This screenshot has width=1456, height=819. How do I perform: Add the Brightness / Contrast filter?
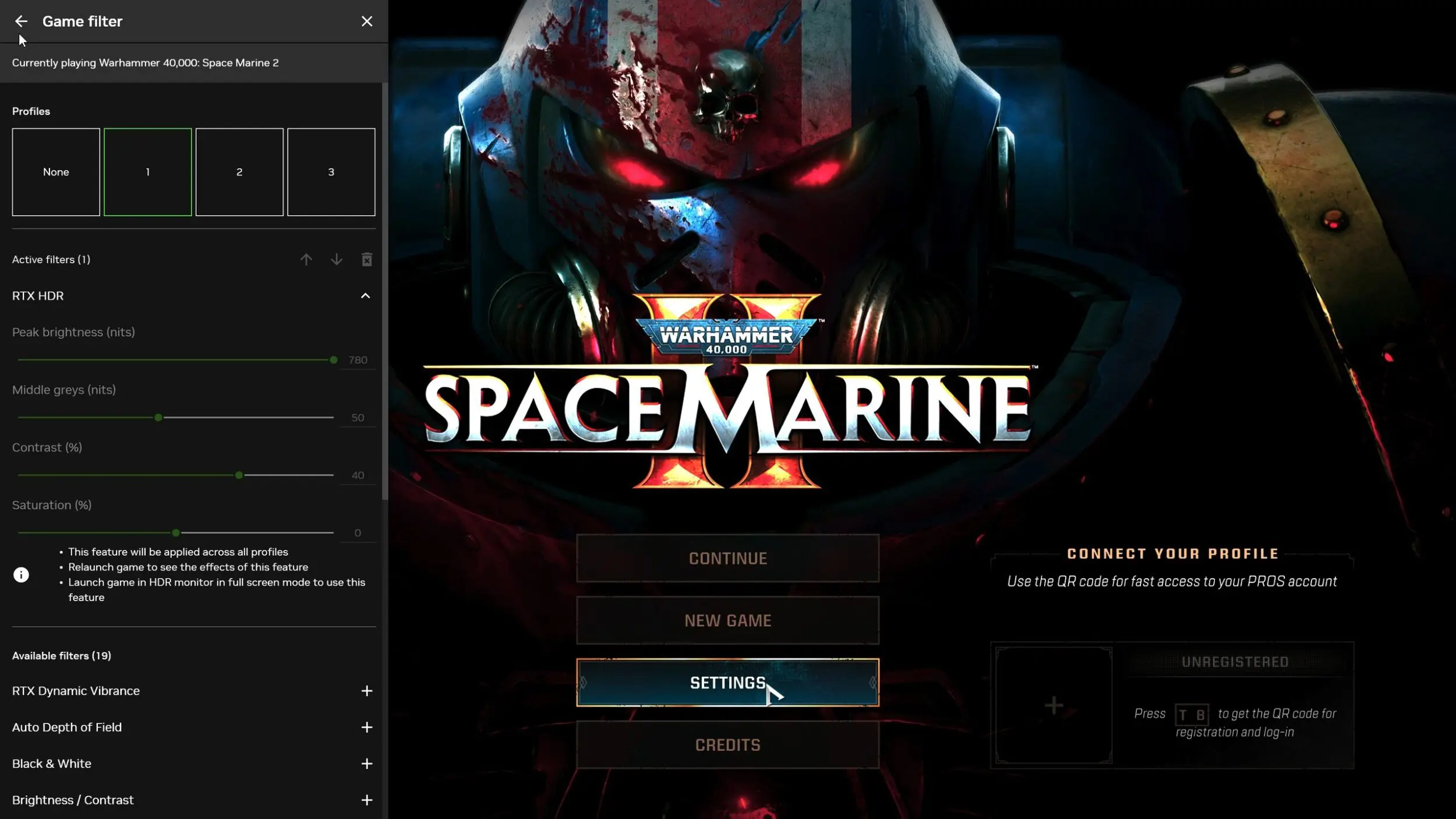pyautogui.click(x=367, y=800)
